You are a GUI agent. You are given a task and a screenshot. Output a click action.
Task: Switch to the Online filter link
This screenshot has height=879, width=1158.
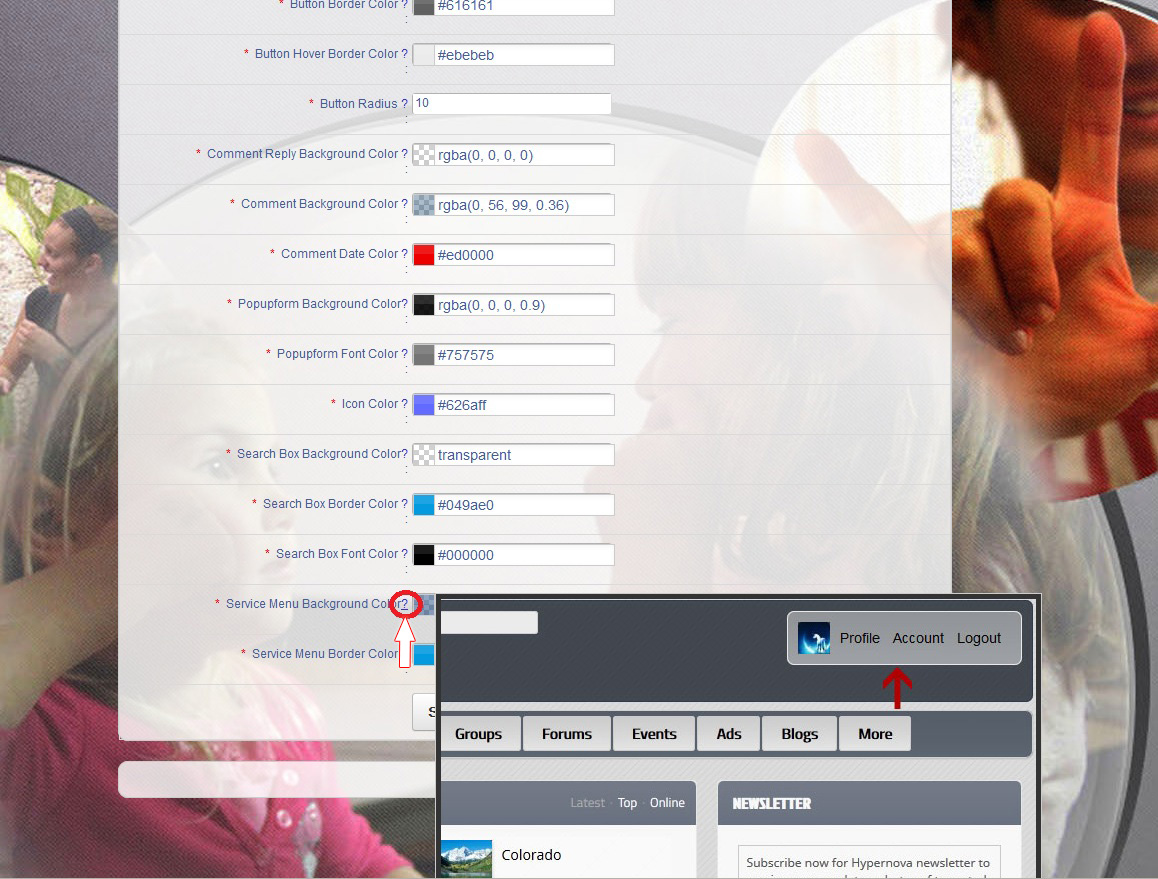coord(667,803)
